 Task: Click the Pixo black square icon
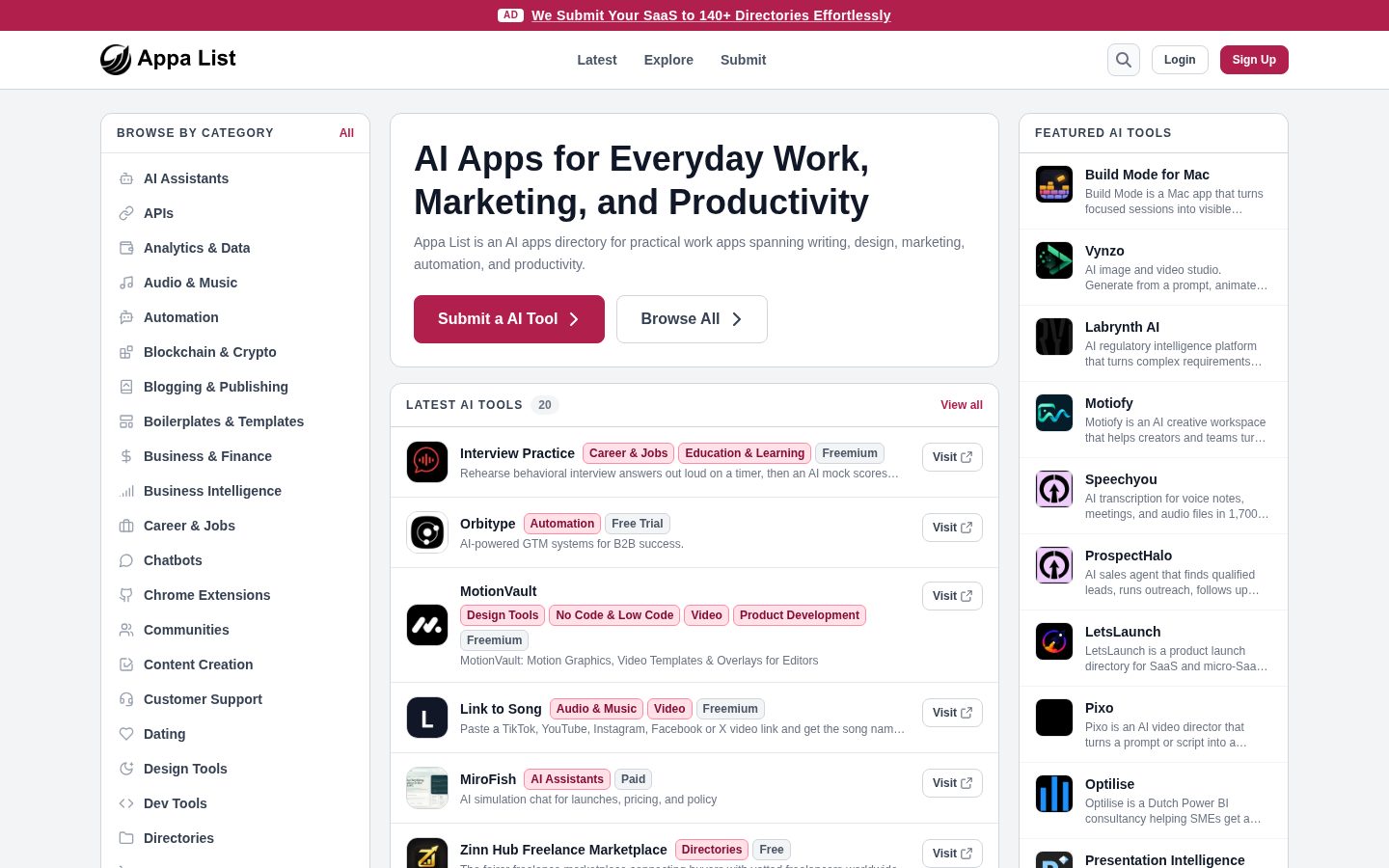pyautogui.click(x=1054, y=718)
